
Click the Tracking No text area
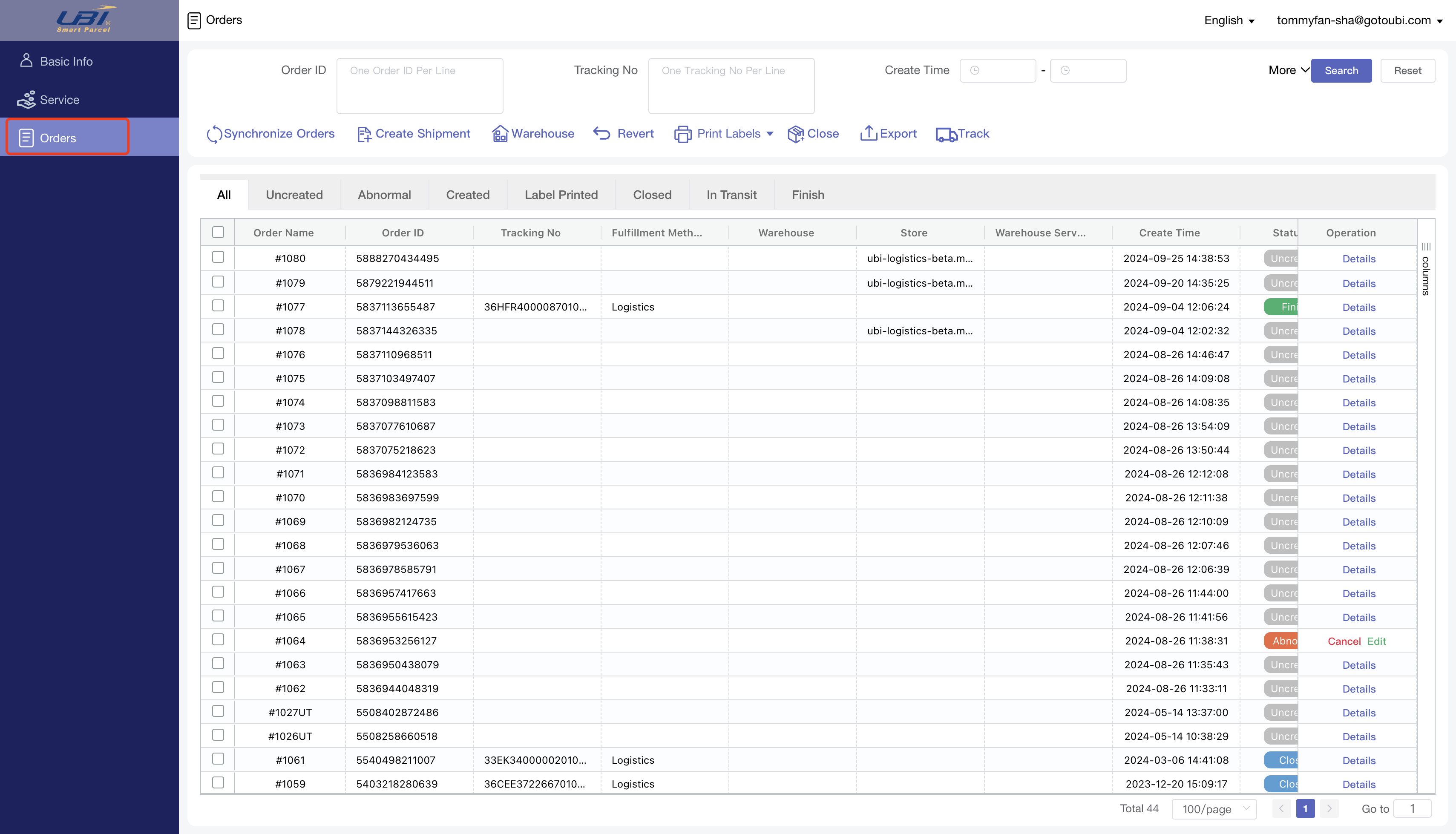point(731,86)
